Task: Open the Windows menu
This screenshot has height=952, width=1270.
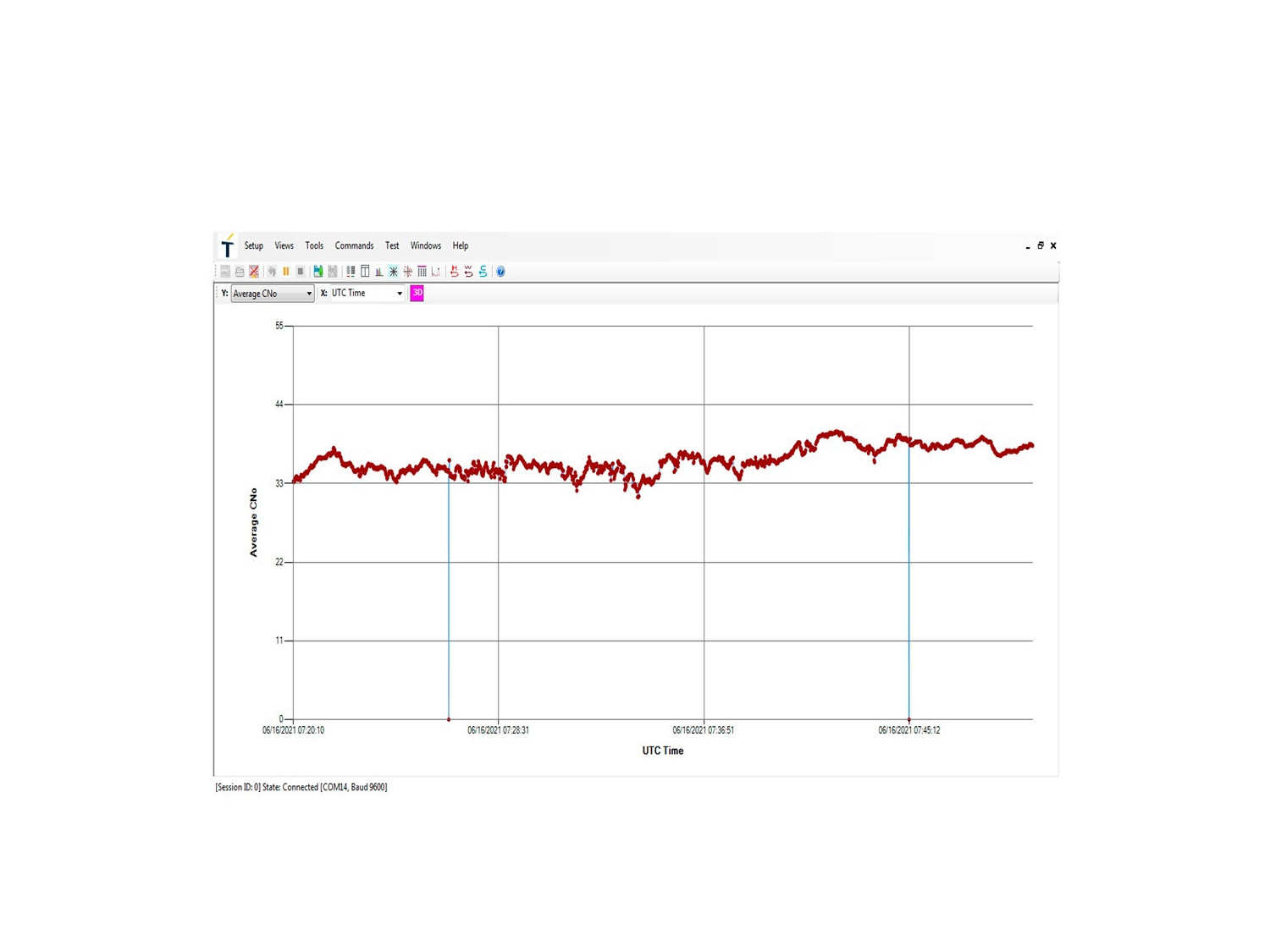Action: 426,246
